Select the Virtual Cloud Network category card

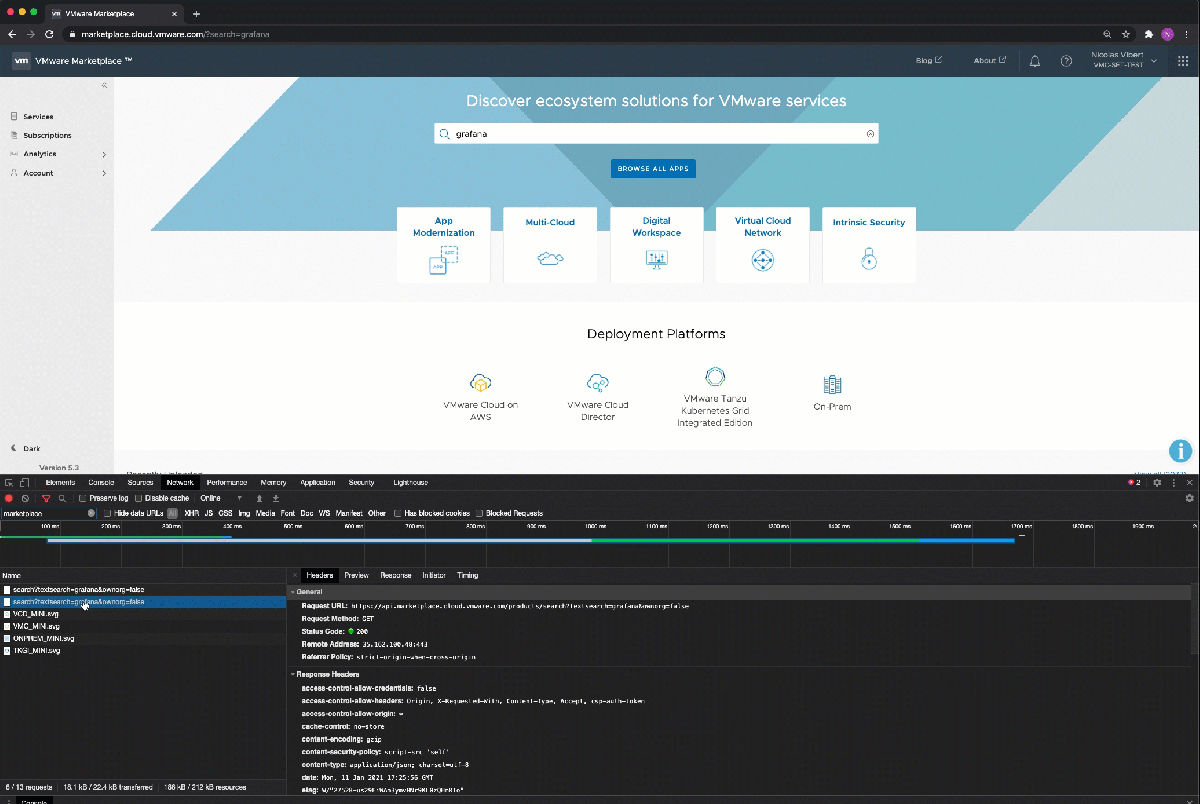(x=763, y=245)
